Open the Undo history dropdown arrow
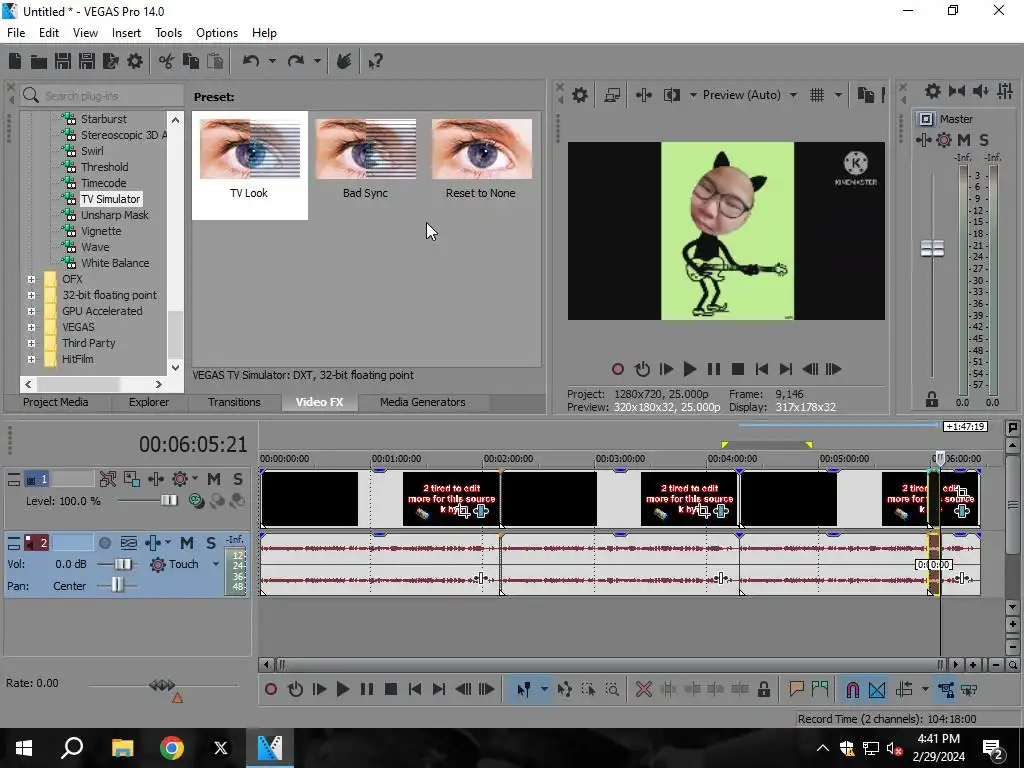This screenshot has width=1024, height=768. tap(272, 61)
